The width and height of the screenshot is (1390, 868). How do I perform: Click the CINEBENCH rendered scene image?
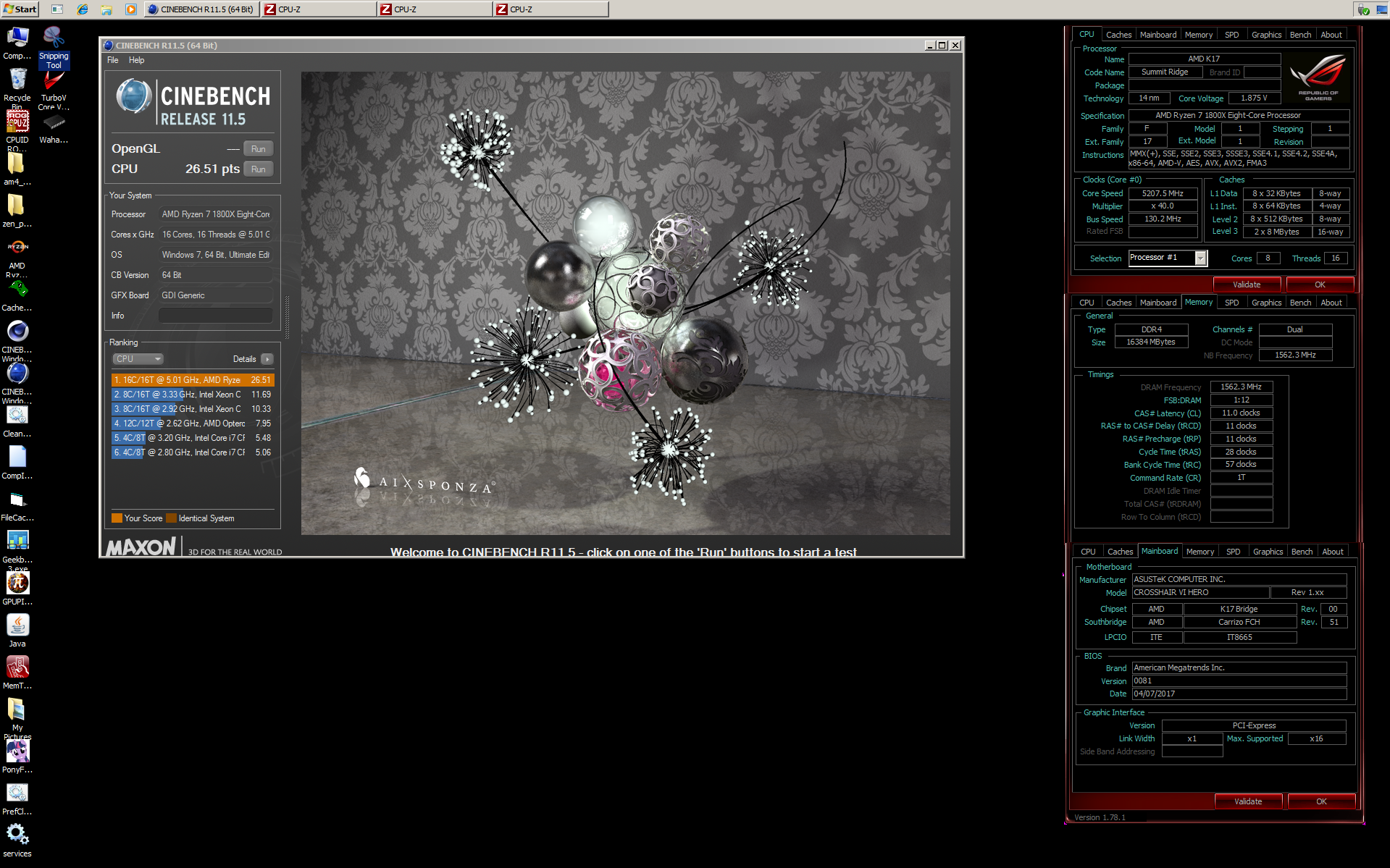tap(625, 303)
